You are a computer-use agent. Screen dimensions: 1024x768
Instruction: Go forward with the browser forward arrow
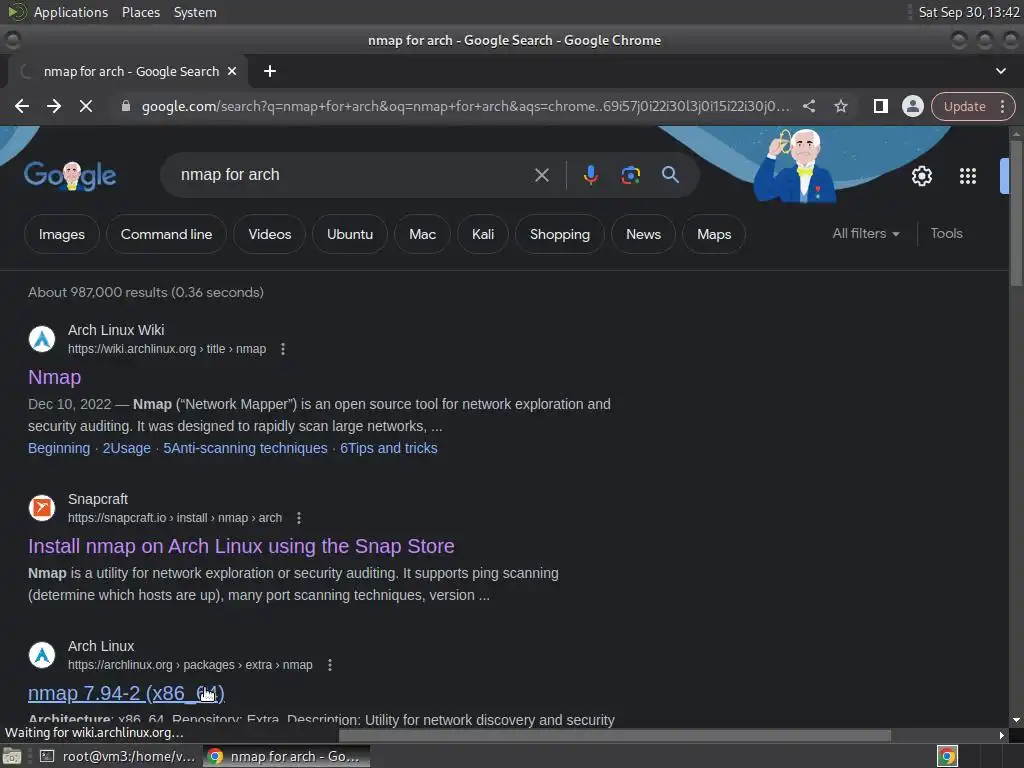coord(54,106)
